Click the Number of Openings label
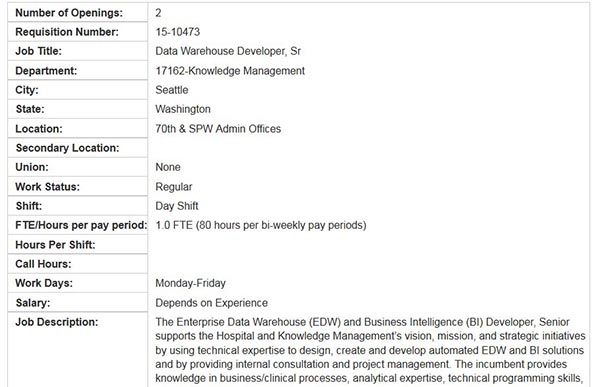600x387 pixels. 69,13
